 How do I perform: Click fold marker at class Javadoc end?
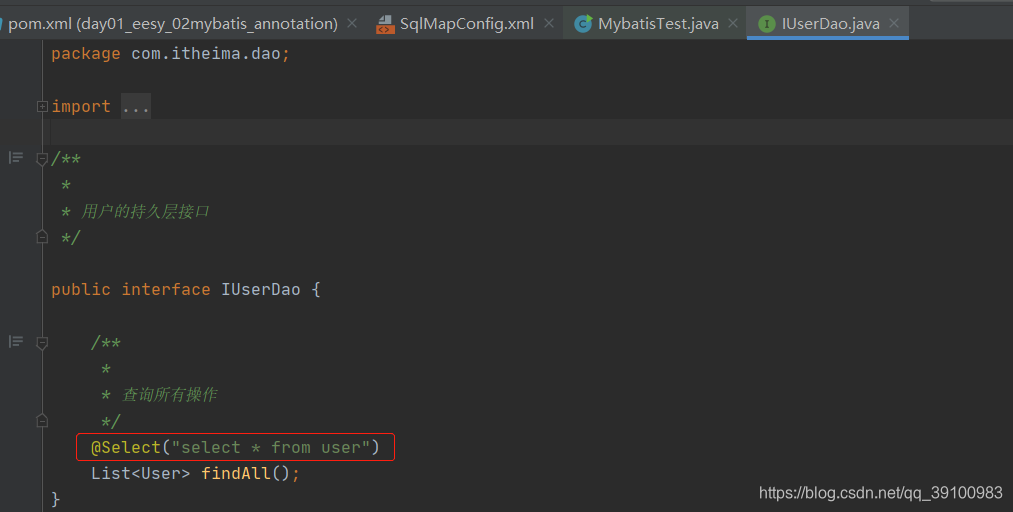(42, 236)
